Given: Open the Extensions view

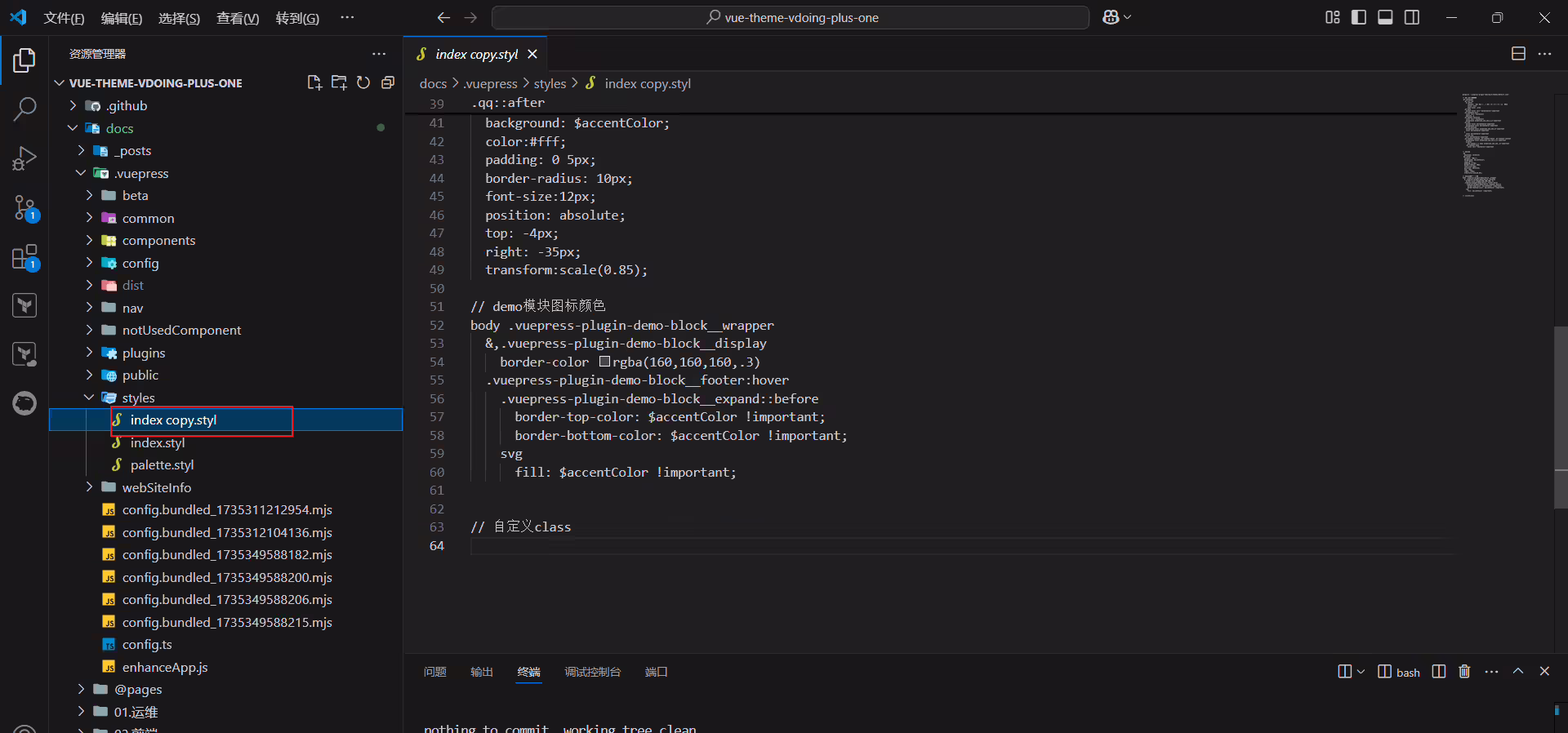Looking at the screenshot, I should 24,258.
